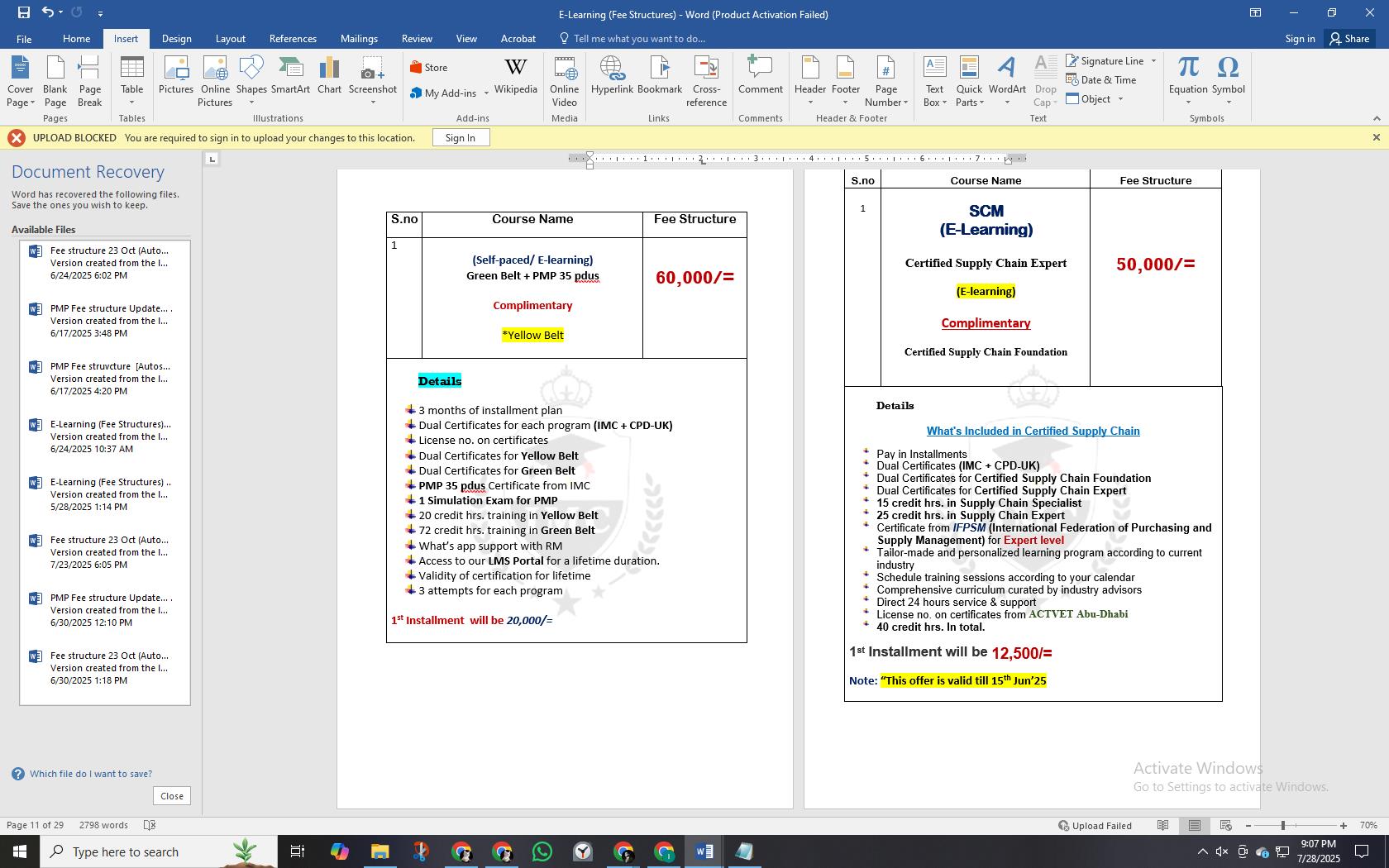Screen dimensions: 1389x868
Task: Click the proofing errors icon in status bar
Action: 150,825
